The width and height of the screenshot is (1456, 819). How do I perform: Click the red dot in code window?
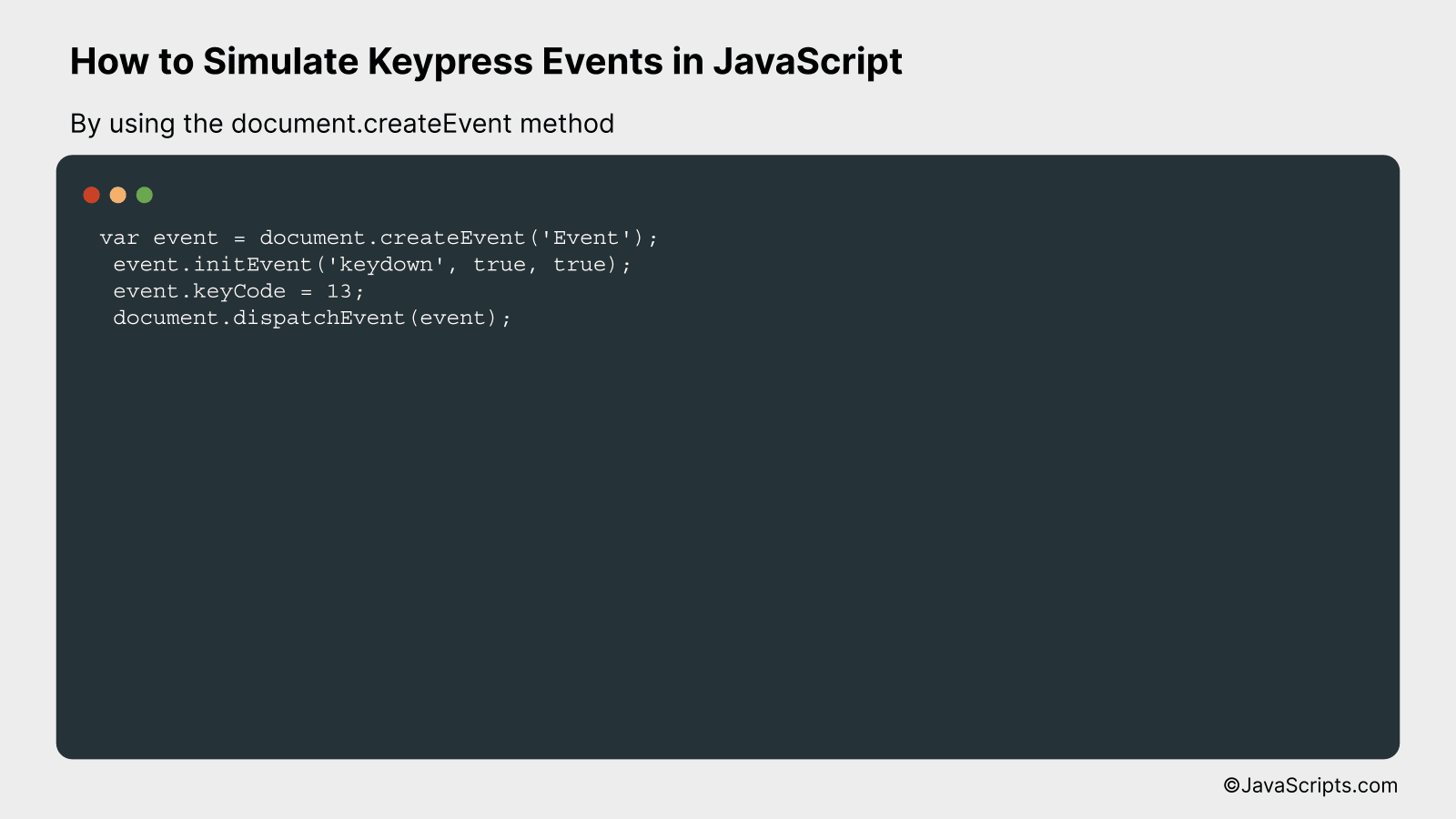[91, 195]
